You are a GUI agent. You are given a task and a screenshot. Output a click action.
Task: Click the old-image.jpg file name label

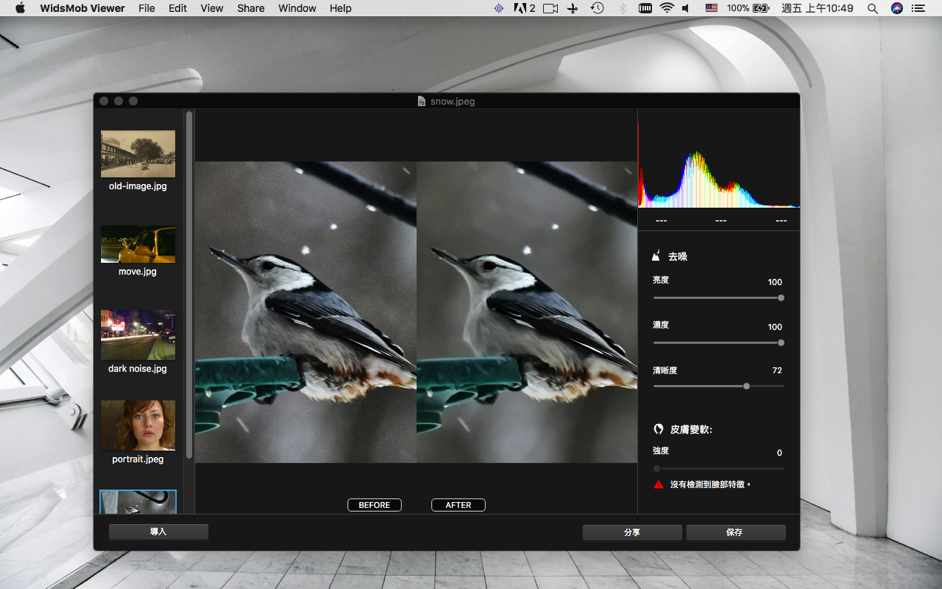coord(138,186)
